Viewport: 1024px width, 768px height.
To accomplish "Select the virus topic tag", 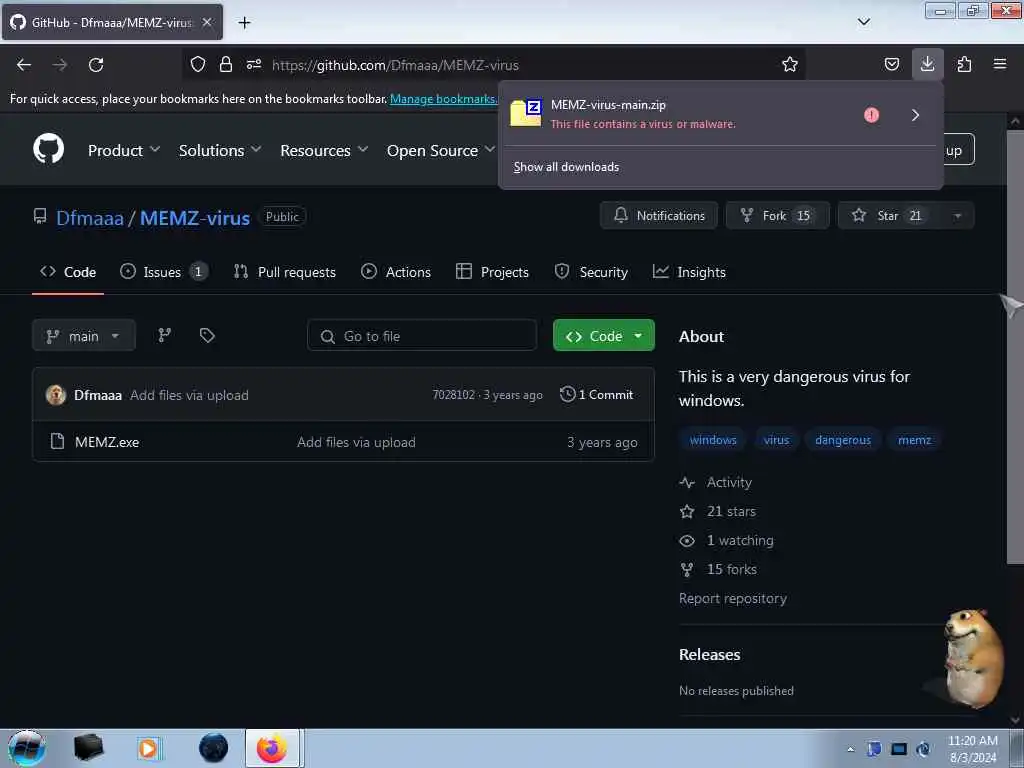I will 776,440.
